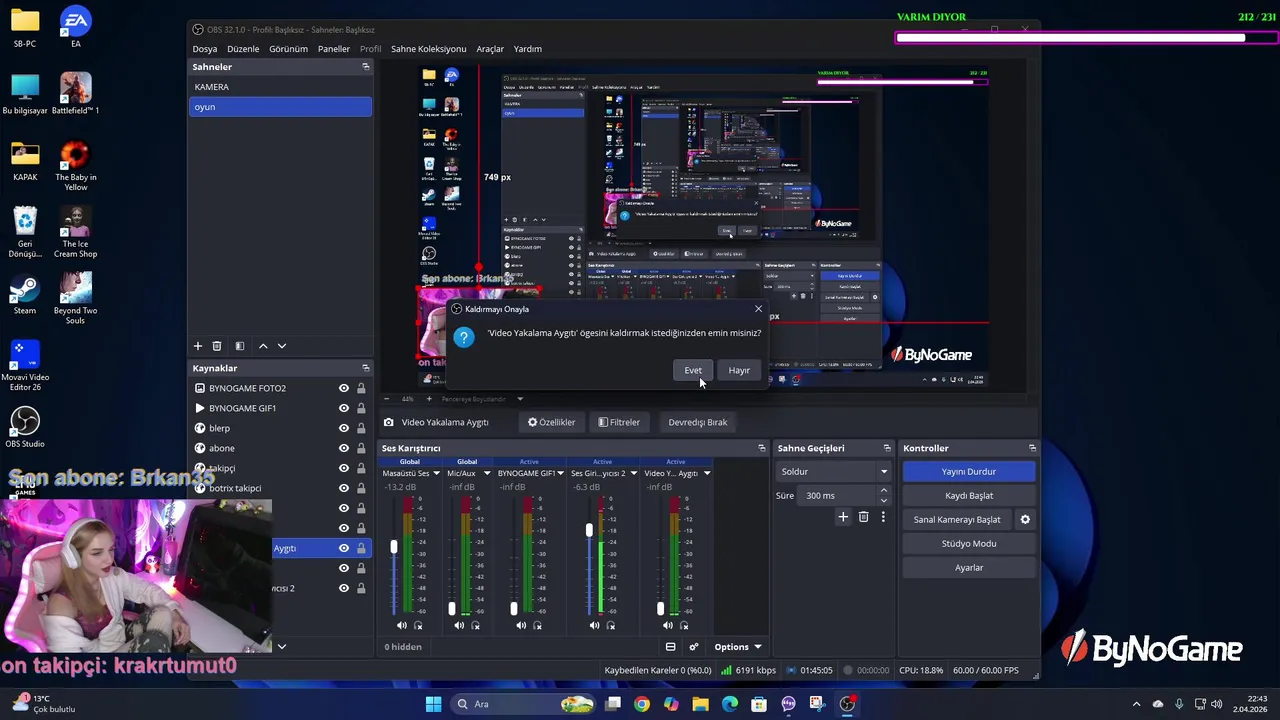1280x720 pixels.
Task: Hide the takipçi source with its eye icon
Action: 344,468
